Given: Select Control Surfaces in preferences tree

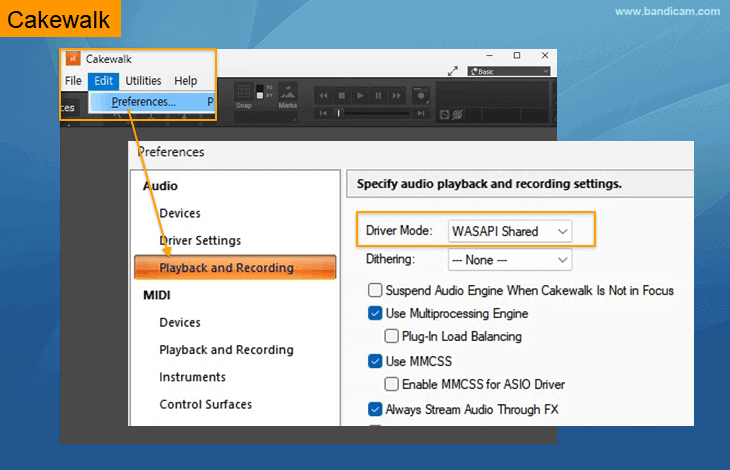Looking at the screenshot, I should tap(205, 404).
